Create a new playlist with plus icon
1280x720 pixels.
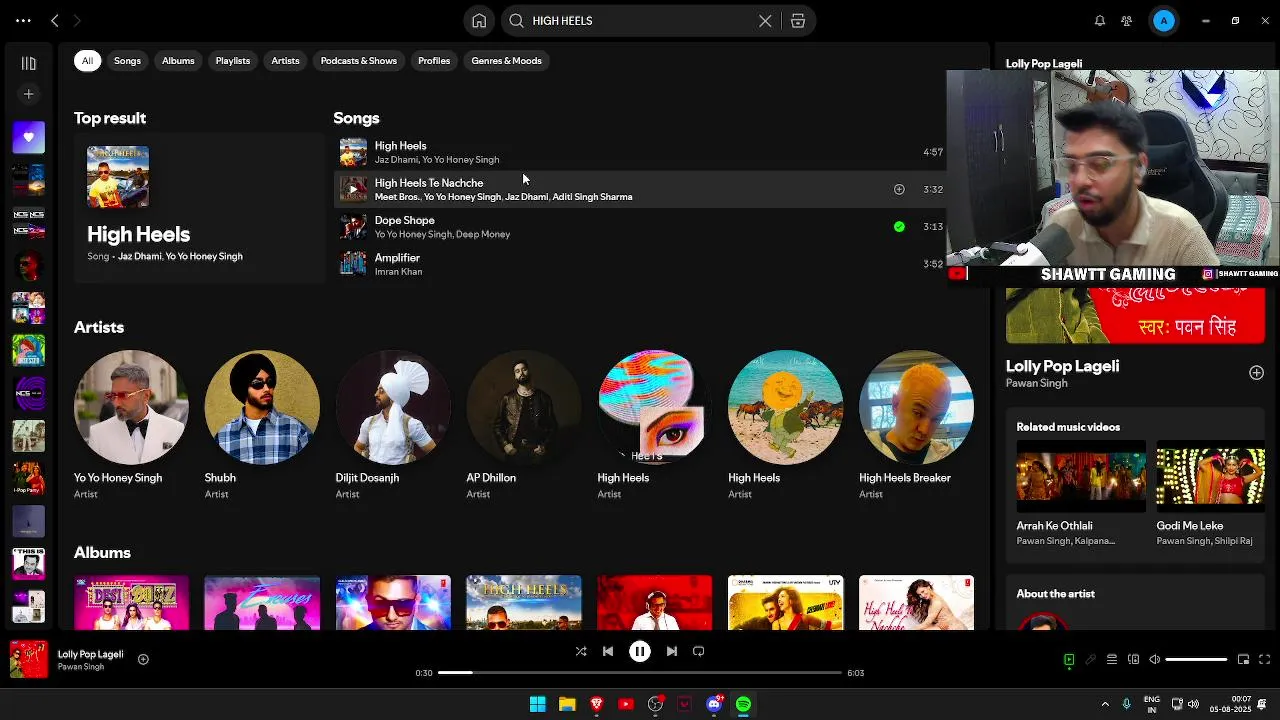click(29, 94)
